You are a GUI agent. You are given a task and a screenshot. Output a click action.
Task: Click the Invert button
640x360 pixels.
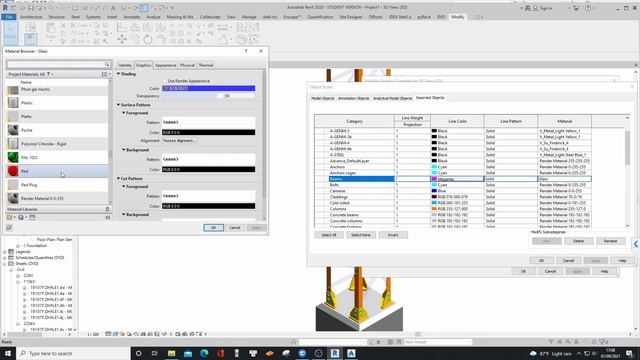[x=393, y=235]
